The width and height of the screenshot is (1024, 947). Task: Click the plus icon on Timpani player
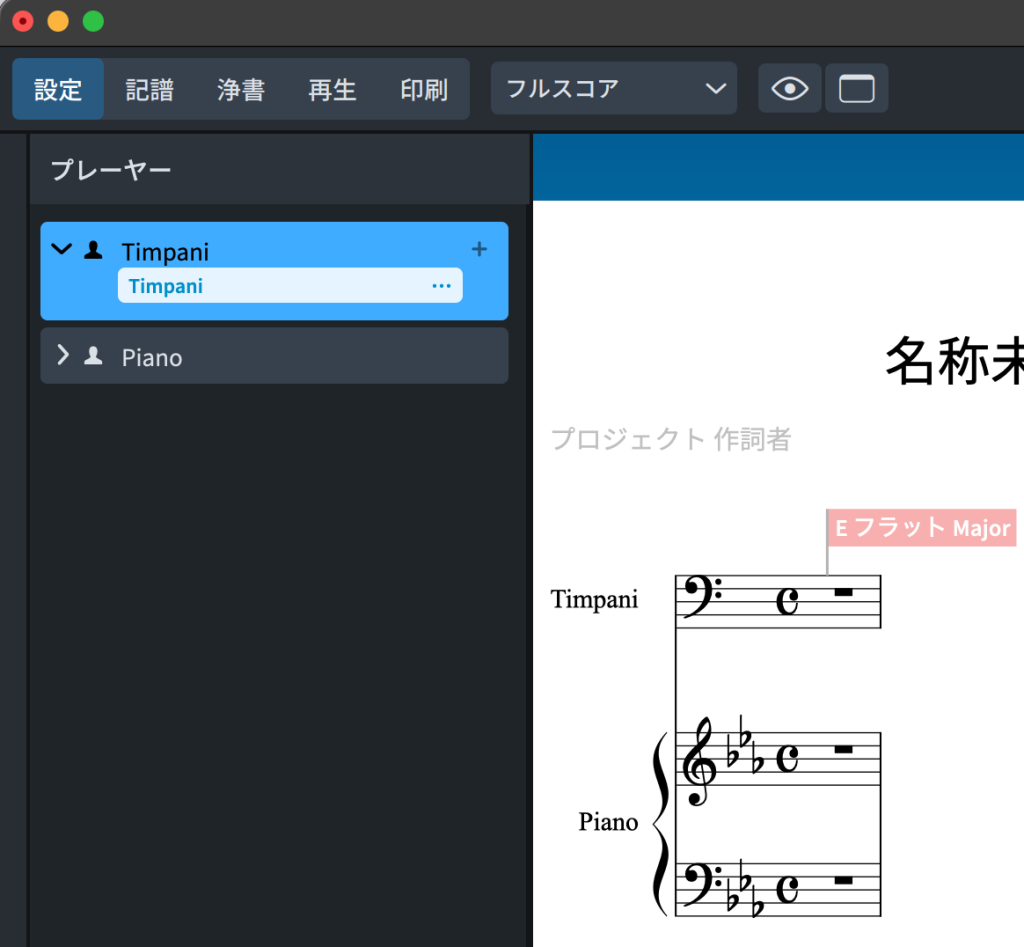click(479, 249)
